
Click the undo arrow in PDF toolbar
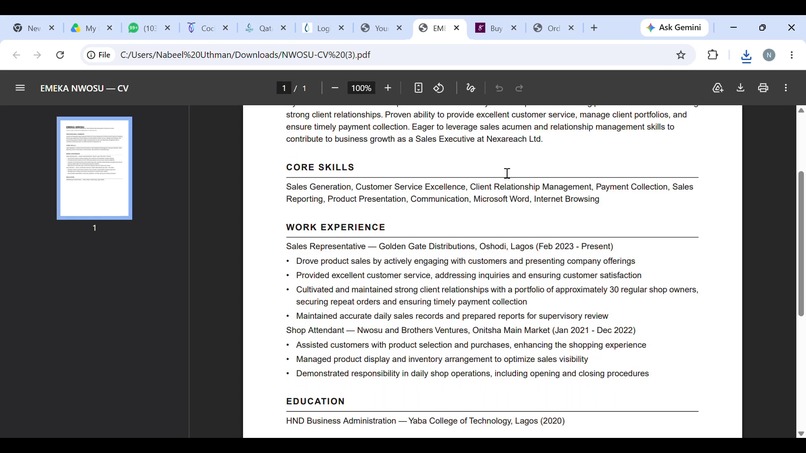coord(499,88)
